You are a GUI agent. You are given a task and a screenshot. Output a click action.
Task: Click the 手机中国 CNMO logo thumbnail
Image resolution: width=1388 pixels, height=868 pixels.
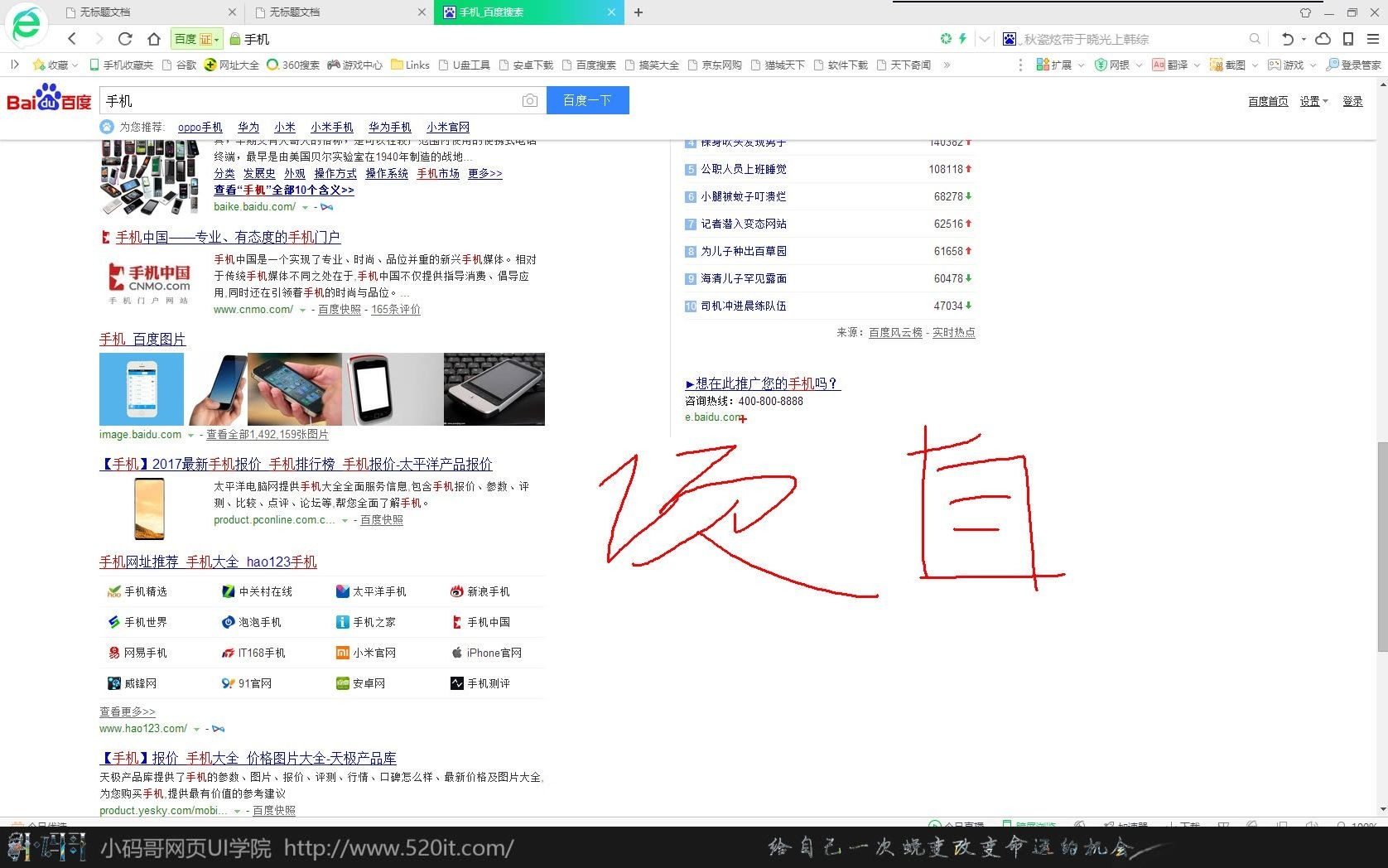click(x=150, y=283)
